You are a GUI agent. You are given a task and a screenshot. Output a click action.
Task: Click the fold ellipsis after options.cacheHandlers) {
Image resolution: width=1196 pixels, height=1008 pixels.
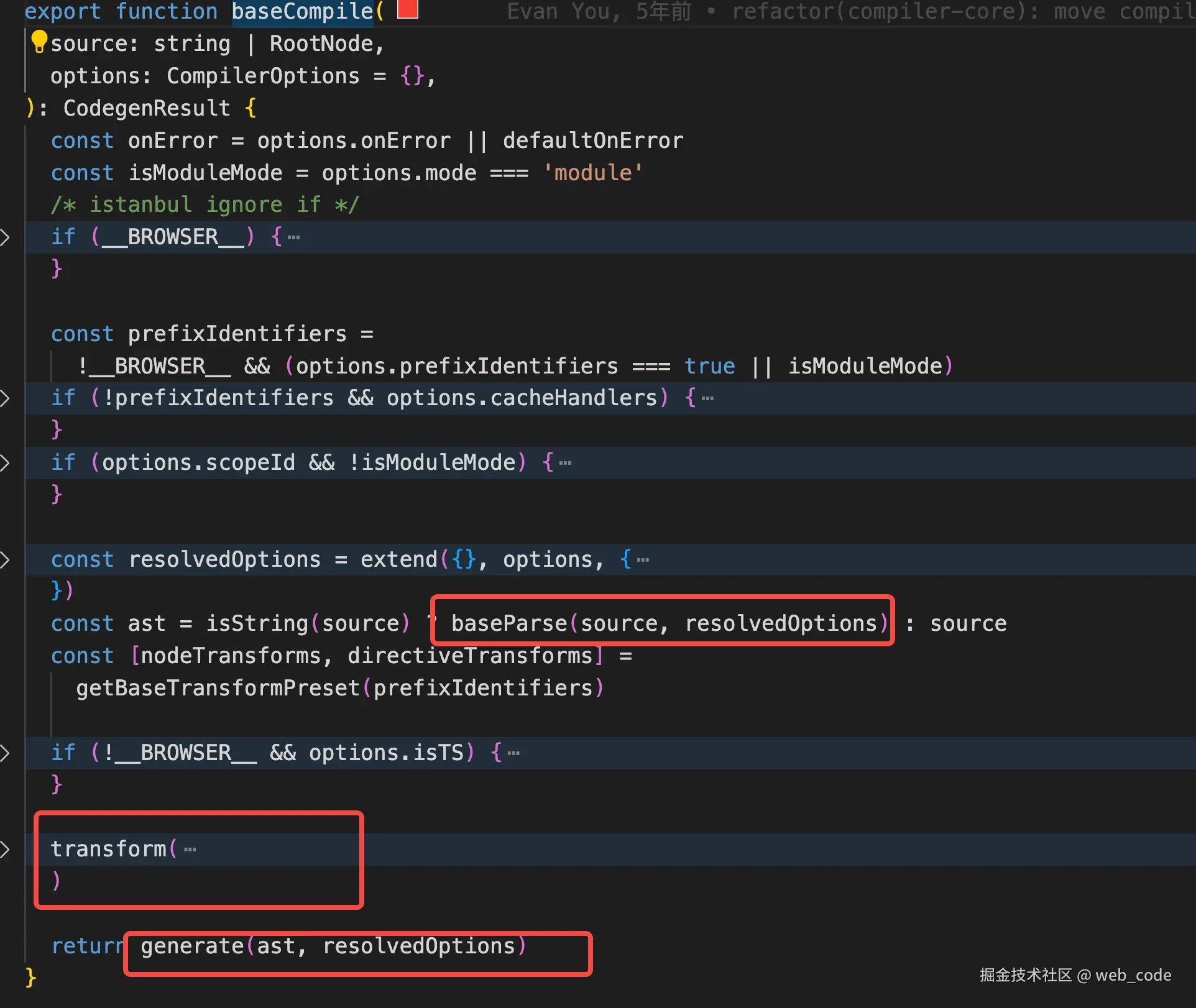click(707, 398)
